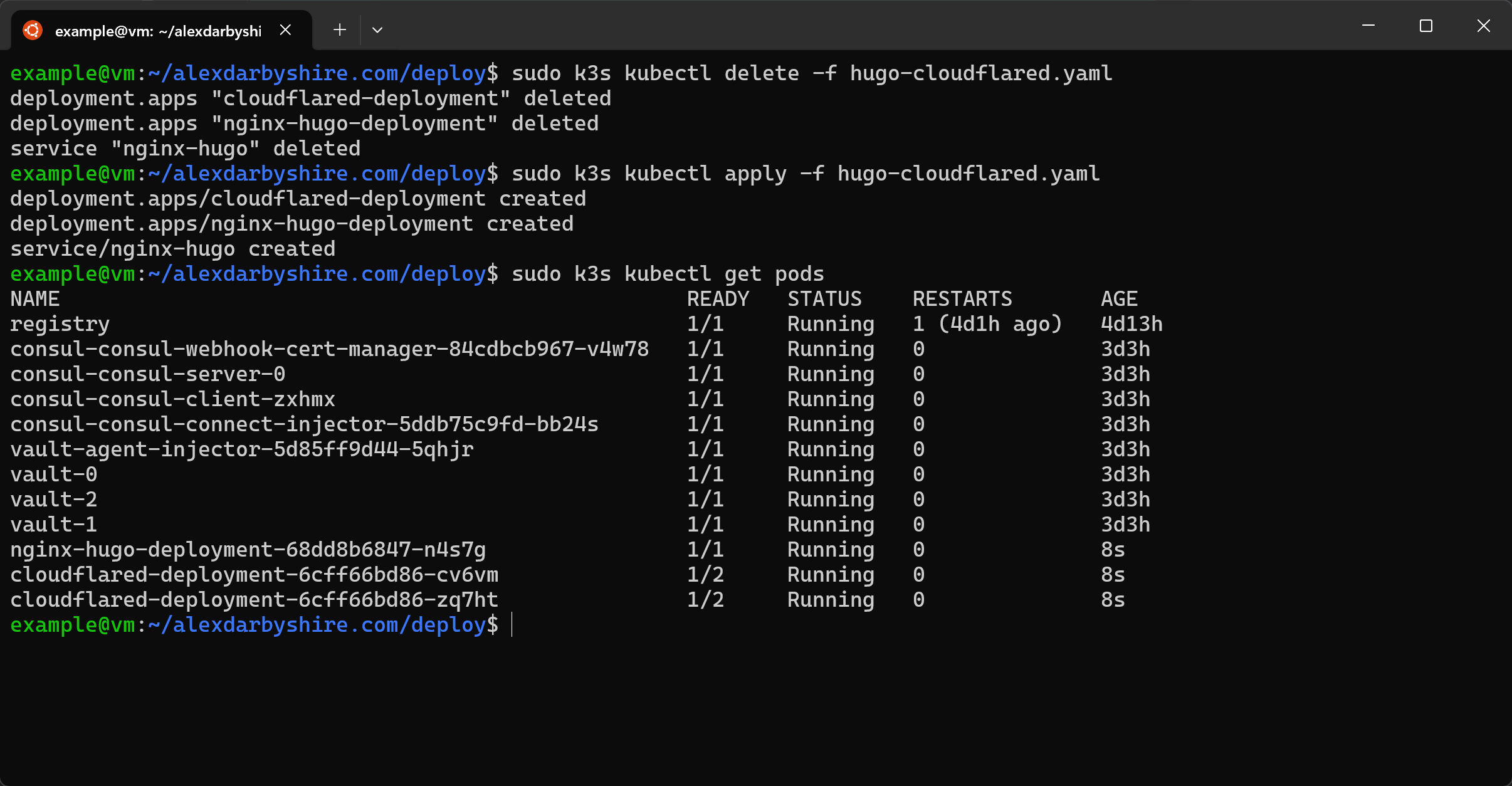Click the consul-consul-webhook-cert-manager pod name
1512x786 pixels.
[x=330, y=349]
